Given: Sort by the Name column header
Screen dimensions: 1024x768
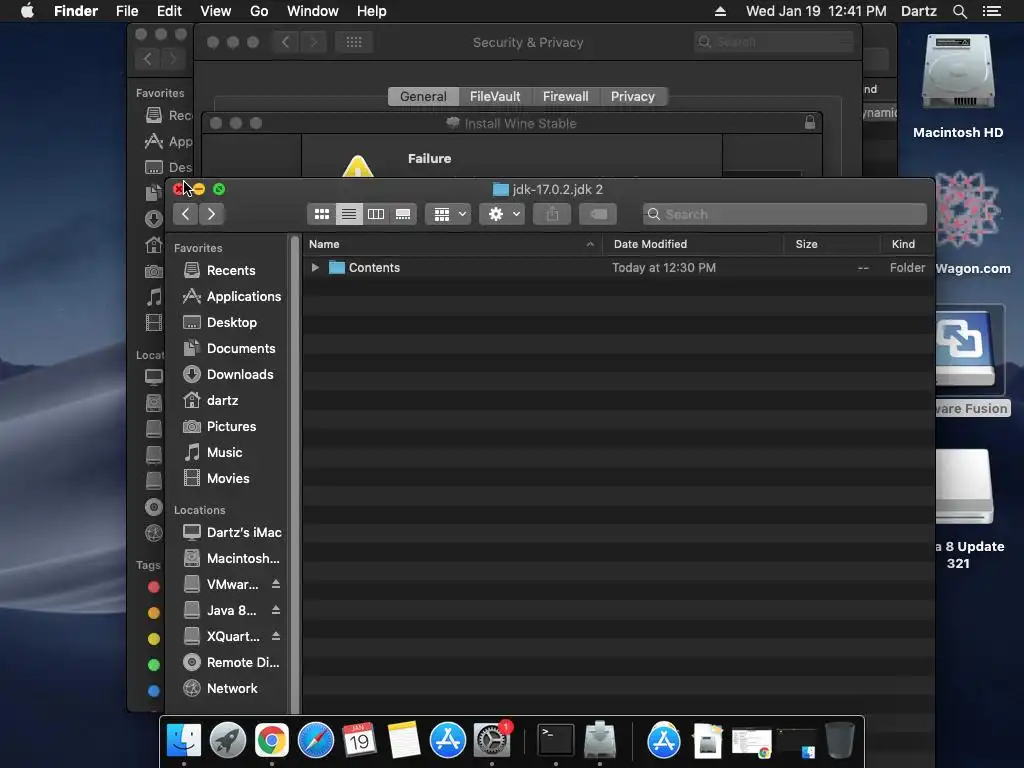Looking at the screenshot, I should [451, 244].
